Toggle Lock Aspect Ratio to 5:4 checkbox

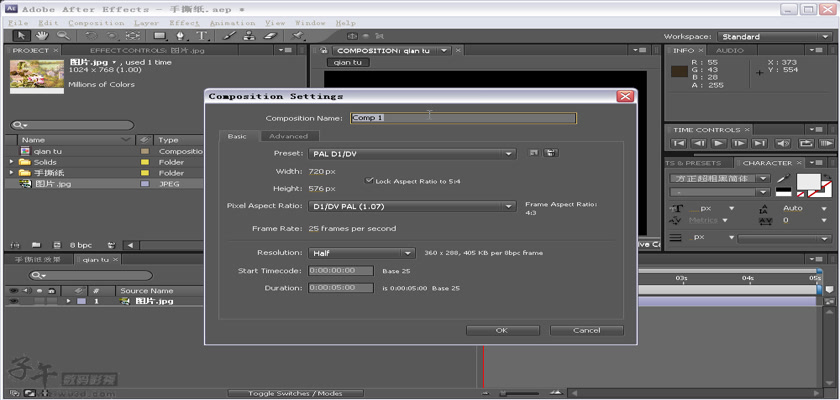[369, 181]
